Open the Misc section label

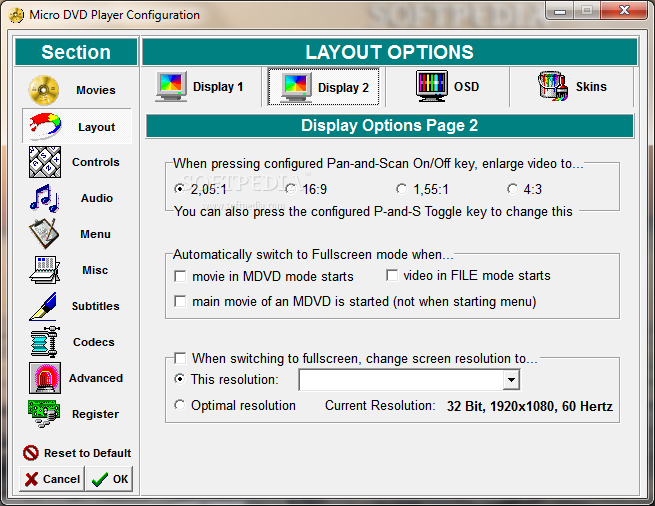95,270
